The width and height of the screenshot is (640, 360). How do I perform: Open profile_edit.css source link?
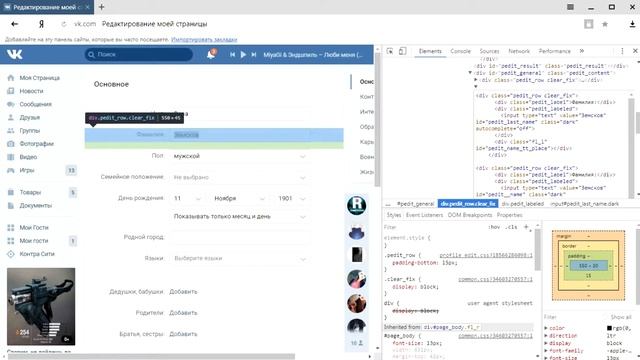[486, 255]
